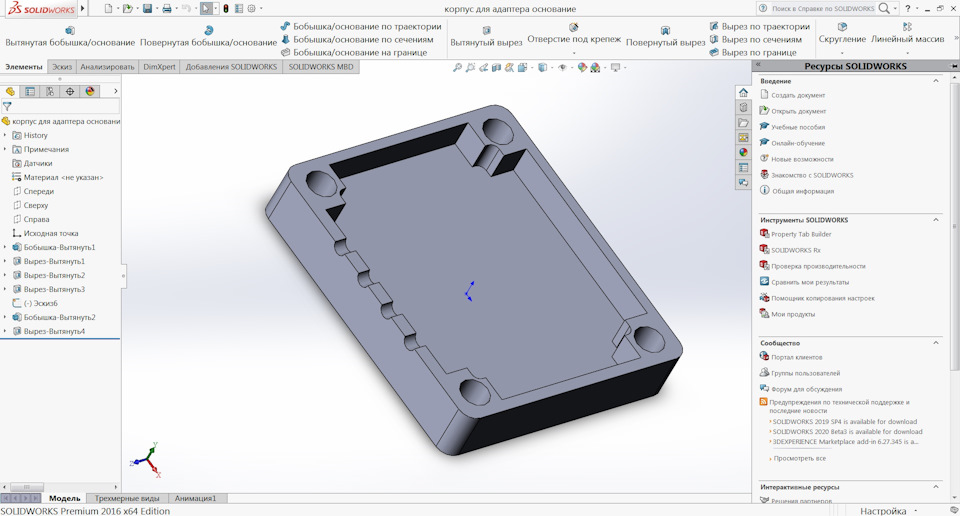Screen dimensions: 960x516
Task: Click the Вытянутый вырез tool
Action: (x=486, y=37)
